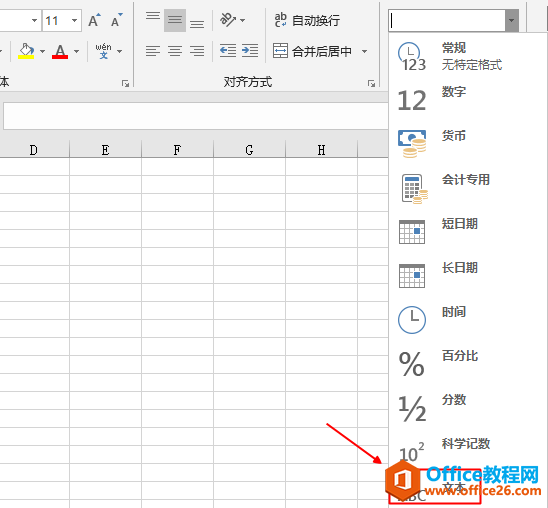The image size is (548, 508).
Task: Apply the yellow fill color bucket
Action: pos(26,51)
